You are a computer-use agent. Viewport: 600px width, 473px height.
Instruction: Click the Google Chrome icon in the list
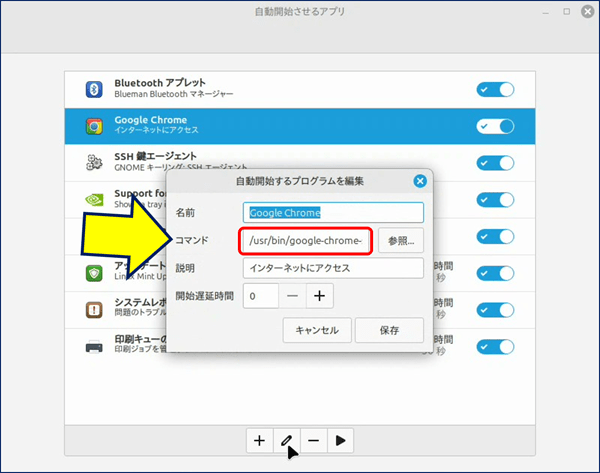(94, 126)
